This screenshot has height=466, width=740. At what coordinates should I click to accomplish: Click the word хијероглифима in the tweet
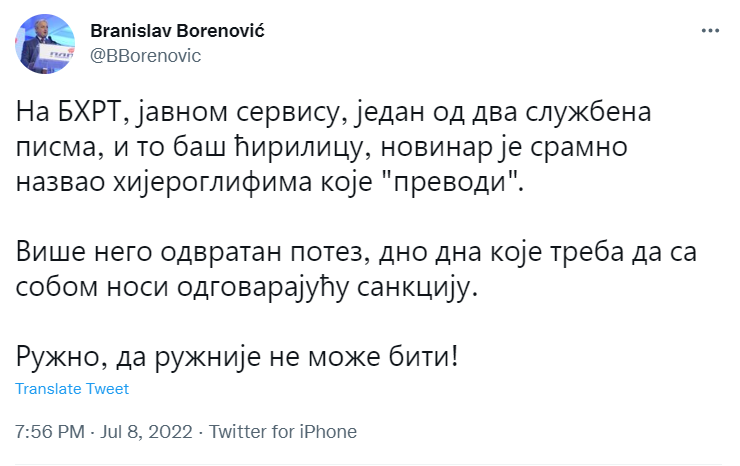[212, 182]
